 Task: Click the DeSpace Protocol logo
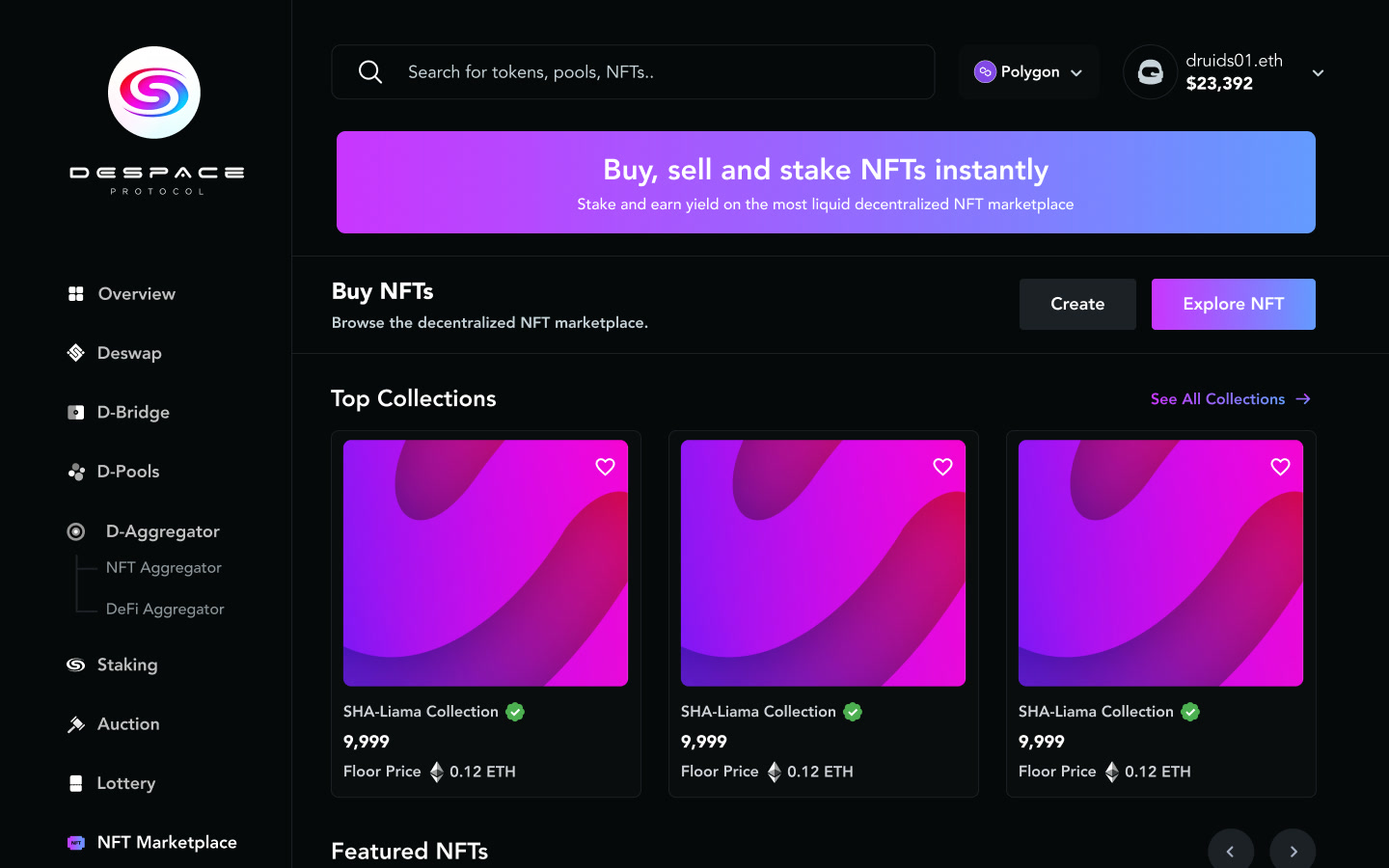click(x=155, y=121)
